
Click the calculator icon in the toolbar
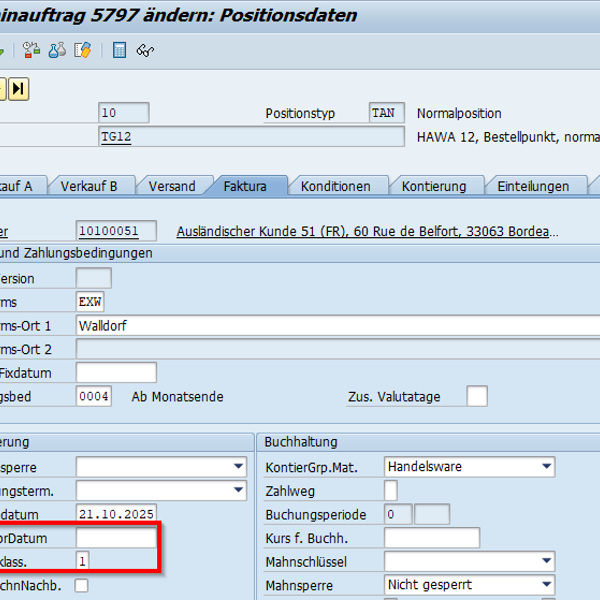(x=120, y=50)
